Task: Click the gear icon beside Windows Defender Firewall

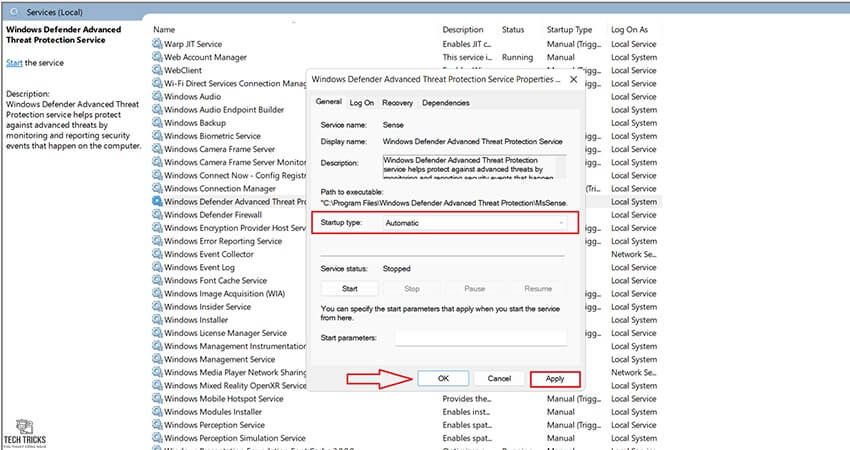Action: pyautogui.click(x=157, y=215)
